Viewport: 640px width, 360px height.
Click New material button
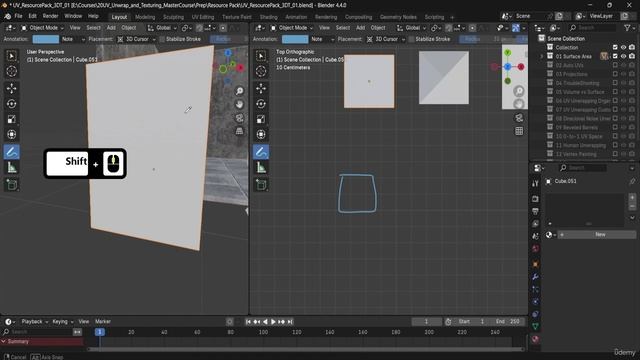597,235
